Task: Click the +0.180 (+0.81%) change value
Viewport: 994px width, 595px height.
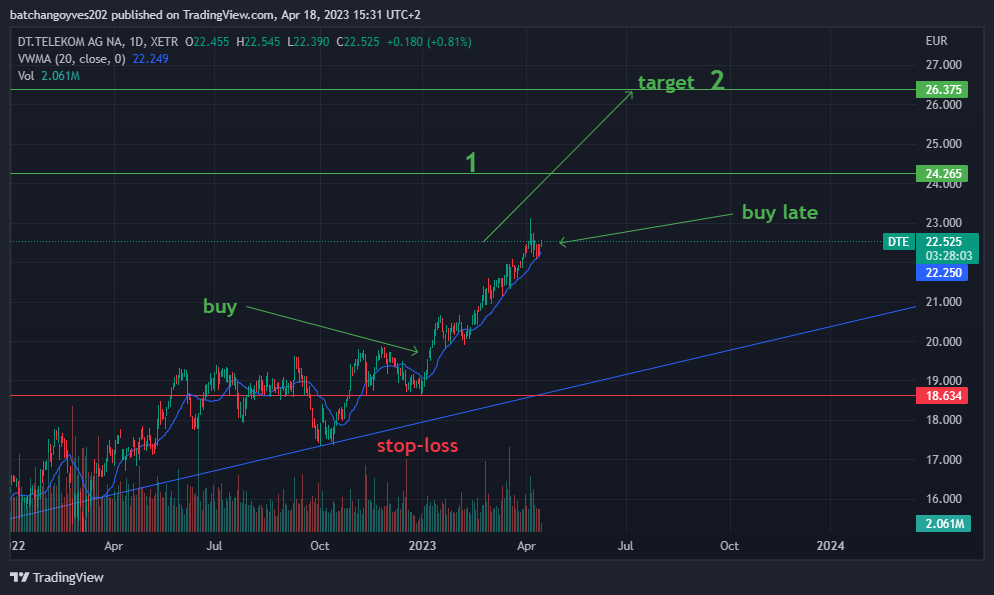Action: point(429,42)
